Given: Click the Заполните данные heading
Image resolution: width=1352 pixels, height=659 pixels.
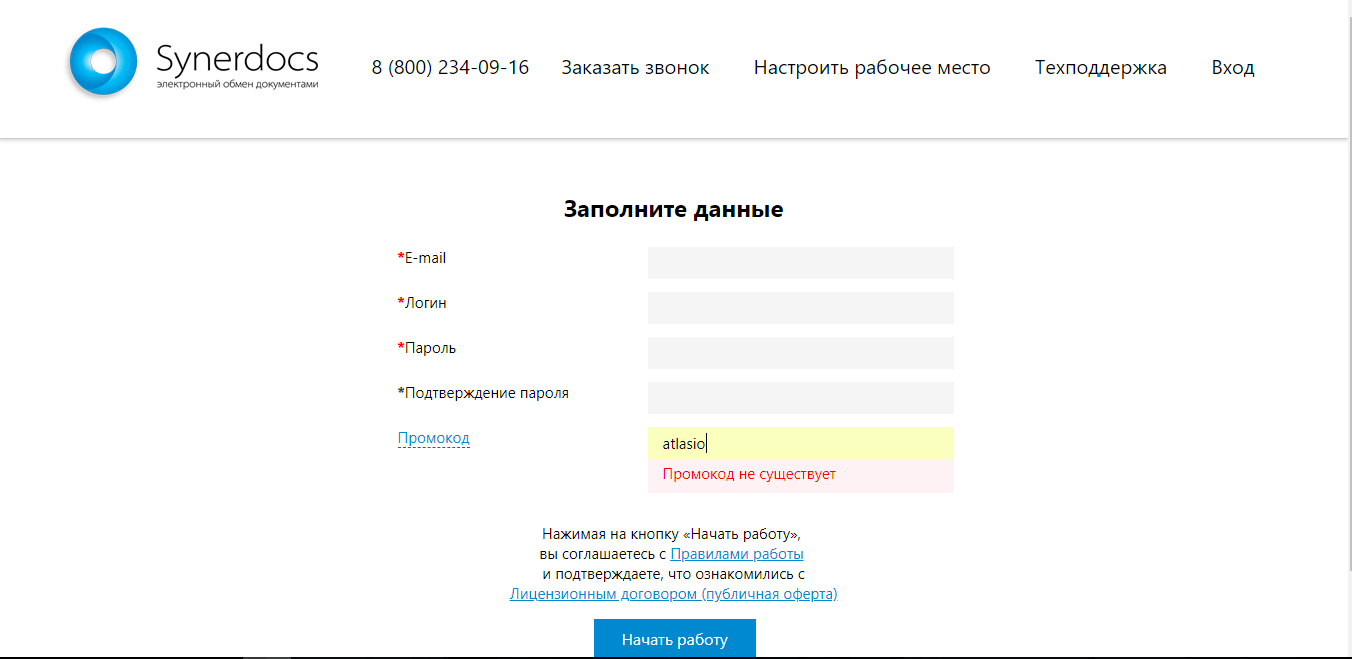Looking at the screenshot, I should tap(673, 209).
